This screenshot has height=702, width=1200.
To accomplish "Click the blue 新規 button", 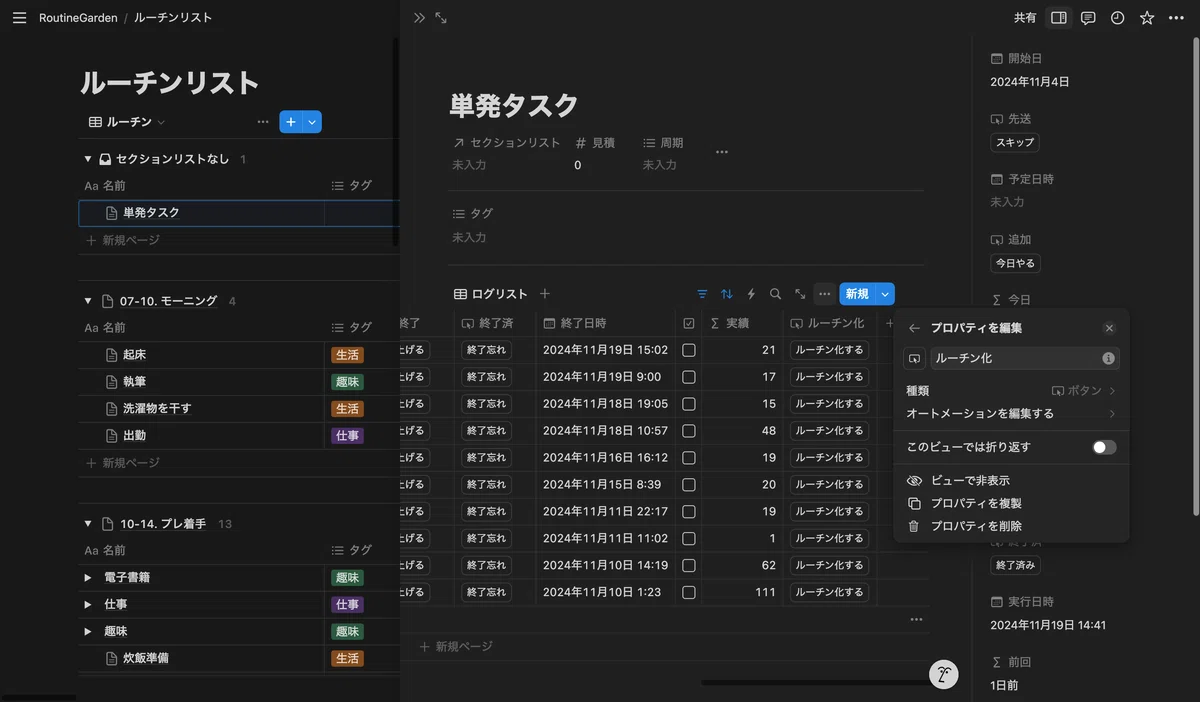I will point(857,294).
